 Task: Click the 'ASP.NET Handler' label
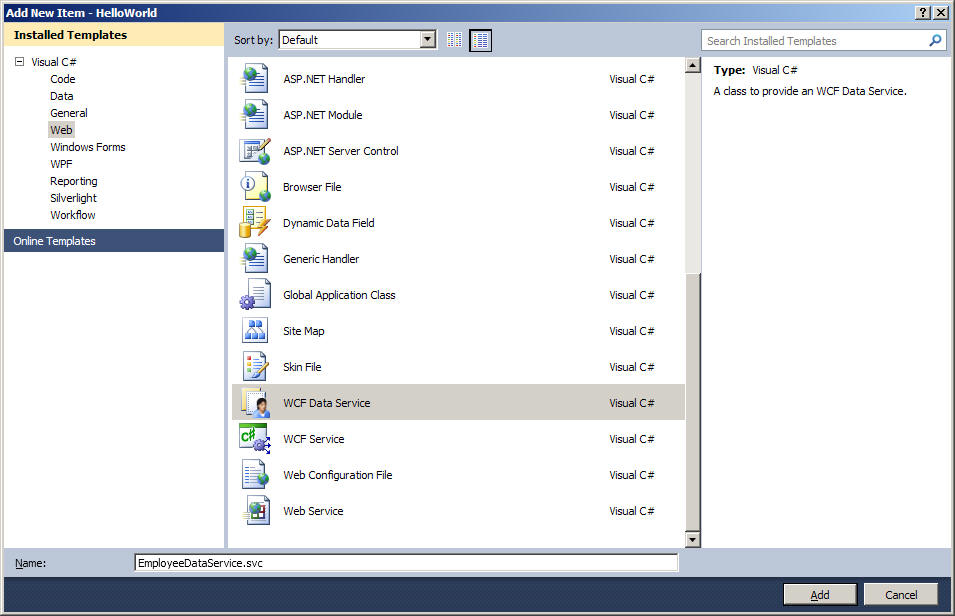324,79
